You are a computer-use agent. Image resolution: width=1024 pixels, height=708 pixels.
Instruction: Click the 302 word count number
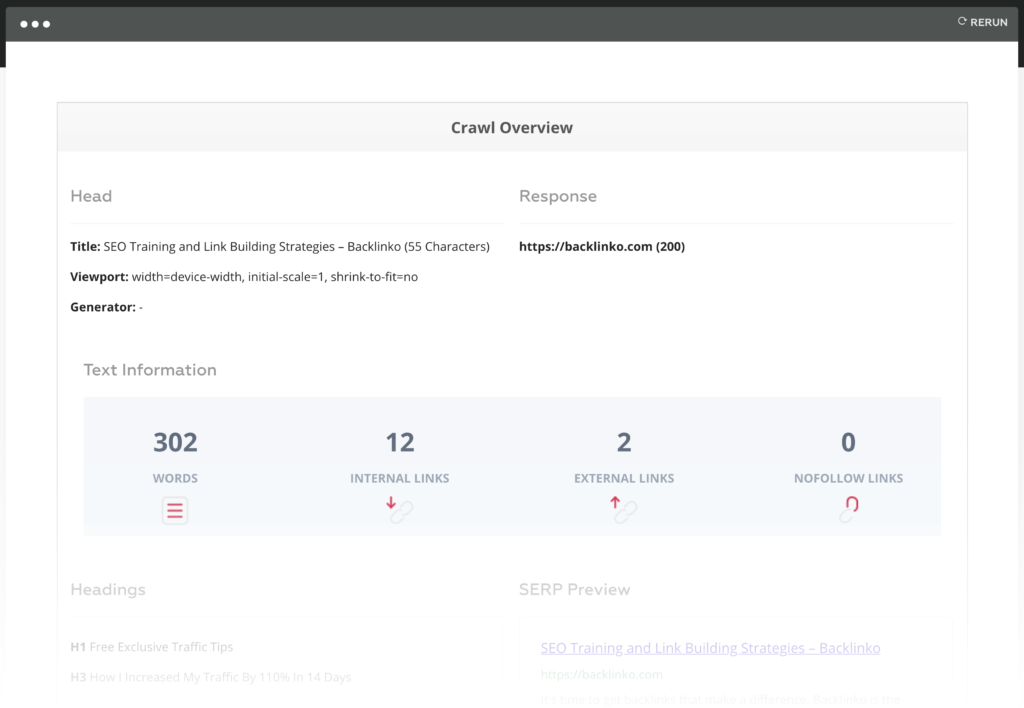pos(175,442)
